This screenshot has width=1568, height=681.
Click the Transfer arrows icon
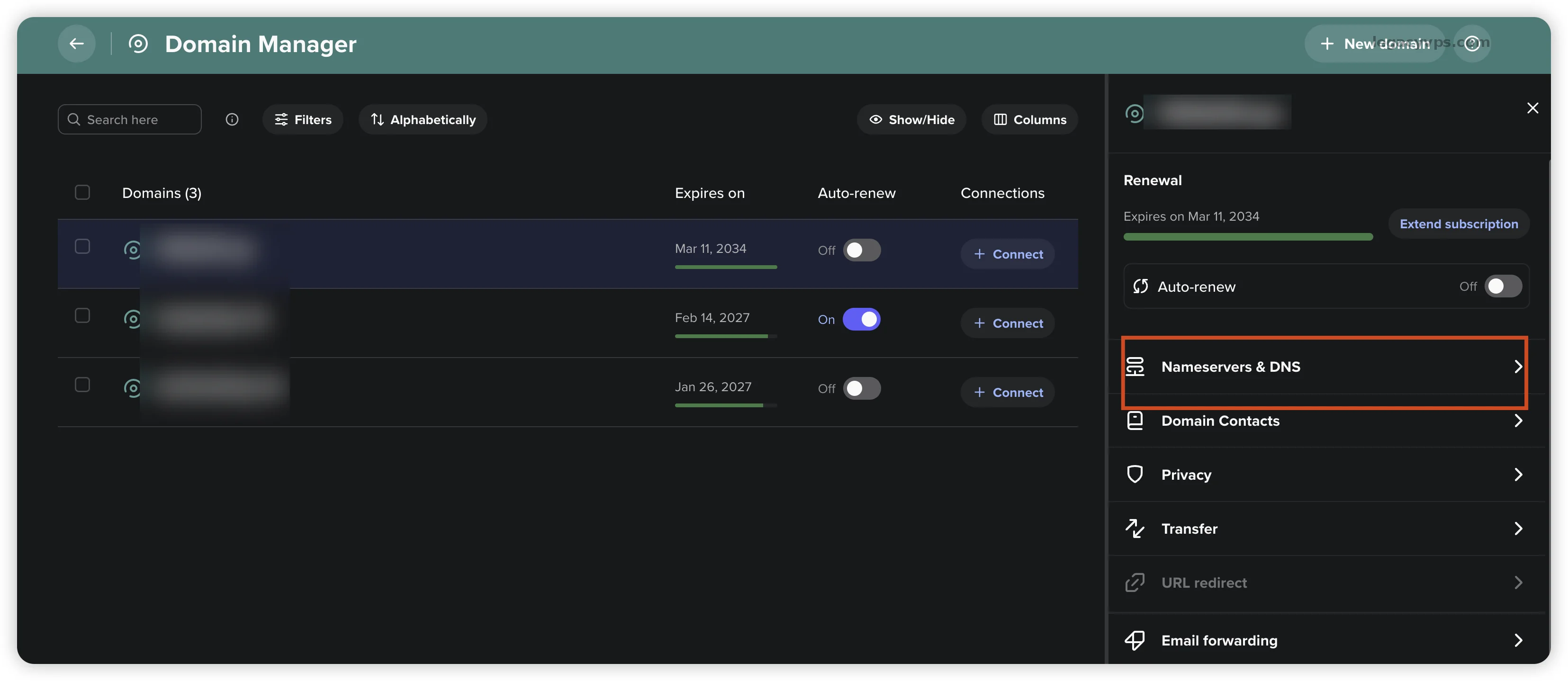[1135, 528]
